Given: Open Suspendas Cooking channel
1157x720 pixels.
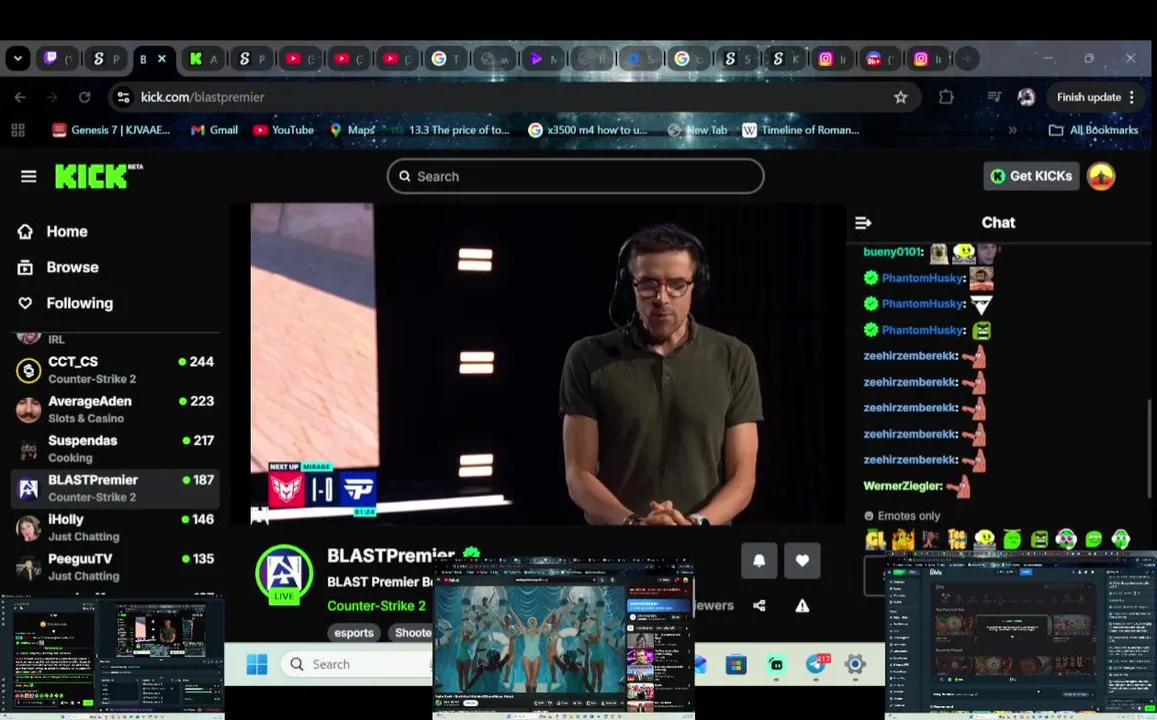Looking at the screenshot, I should point(114,449).
